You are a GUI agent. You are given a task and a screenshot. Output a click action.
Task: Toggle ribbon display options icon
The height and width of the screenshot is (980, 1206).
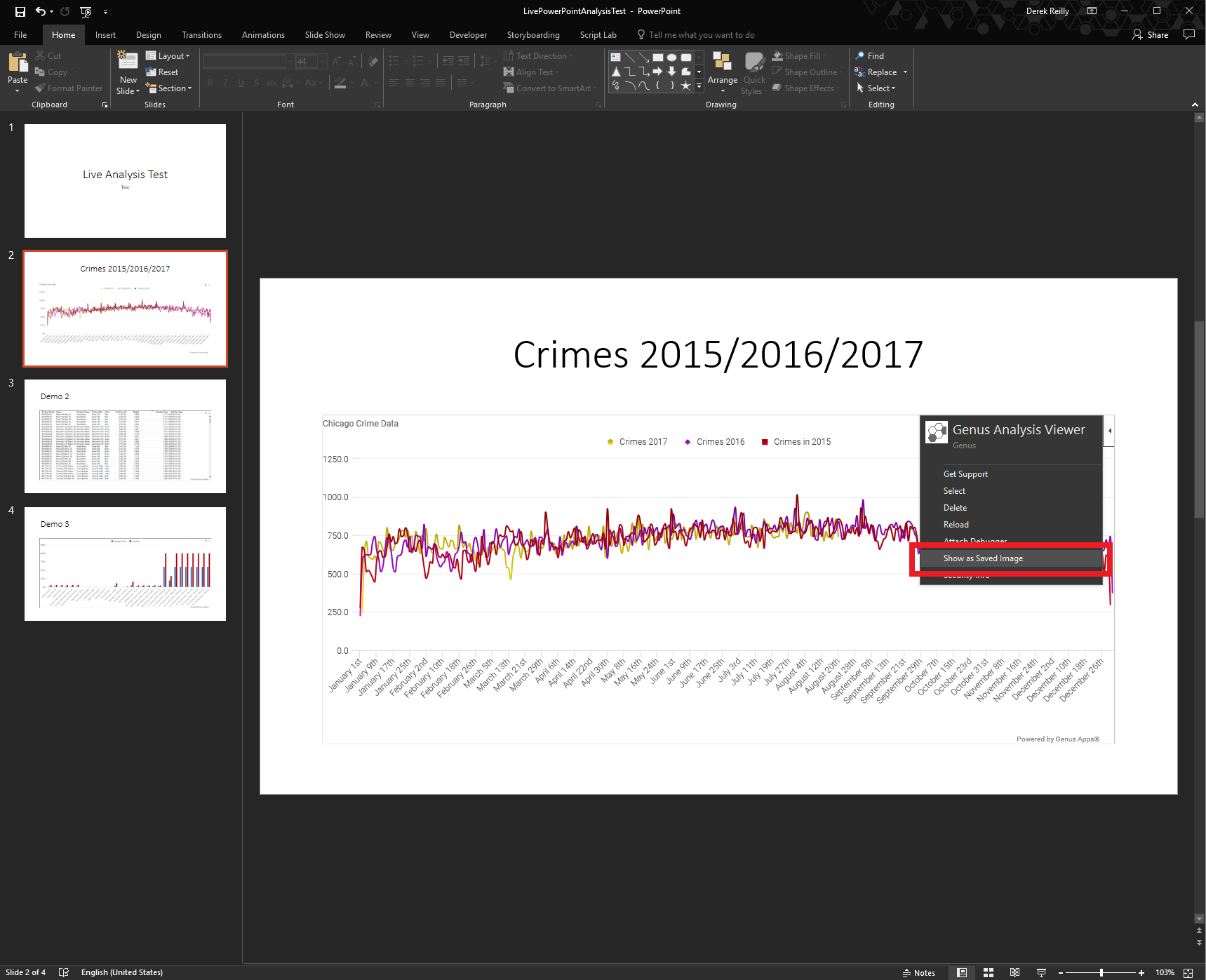pyautogui.click(x=1092, y=11)
